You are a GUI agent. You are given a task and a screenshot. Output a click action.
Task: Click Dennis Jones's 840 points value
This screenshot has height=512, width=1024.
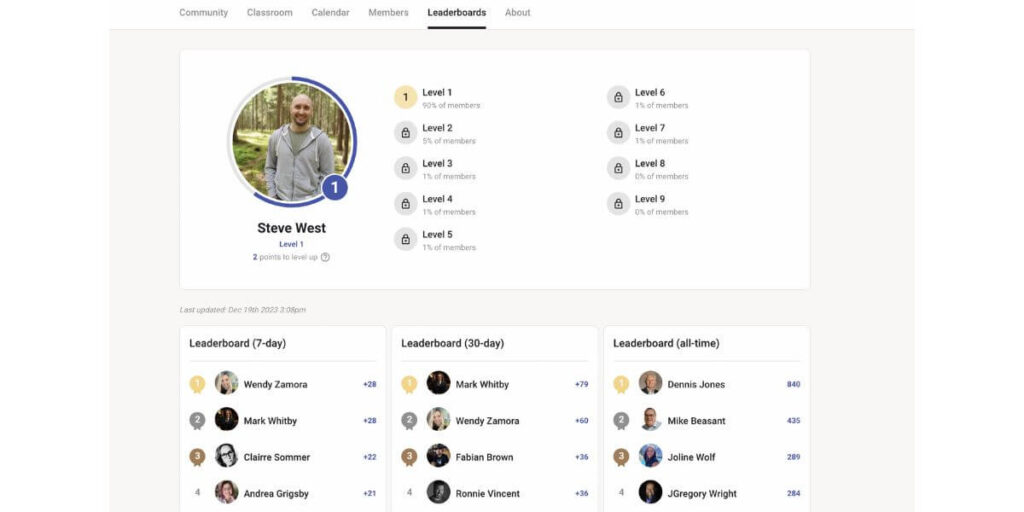tap(793, 385)
